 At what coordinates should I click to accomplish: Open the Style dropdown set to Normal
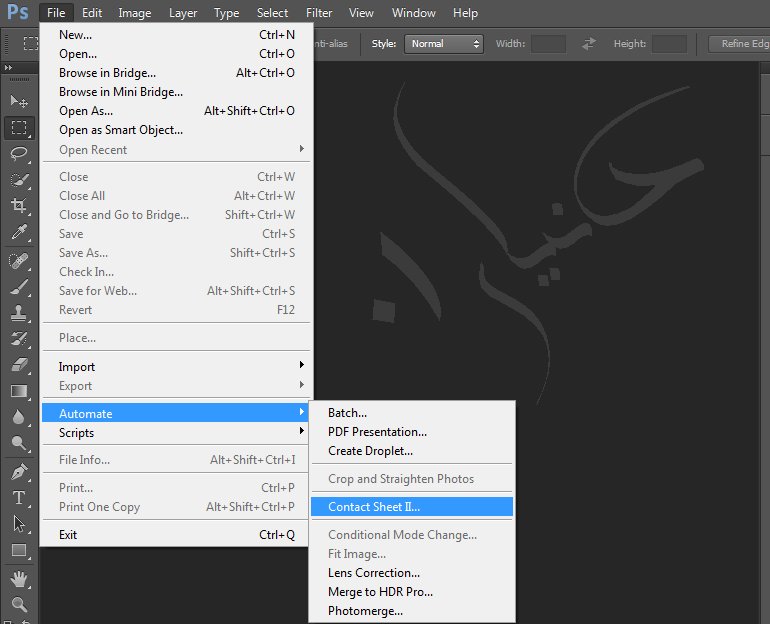(444, 44)
